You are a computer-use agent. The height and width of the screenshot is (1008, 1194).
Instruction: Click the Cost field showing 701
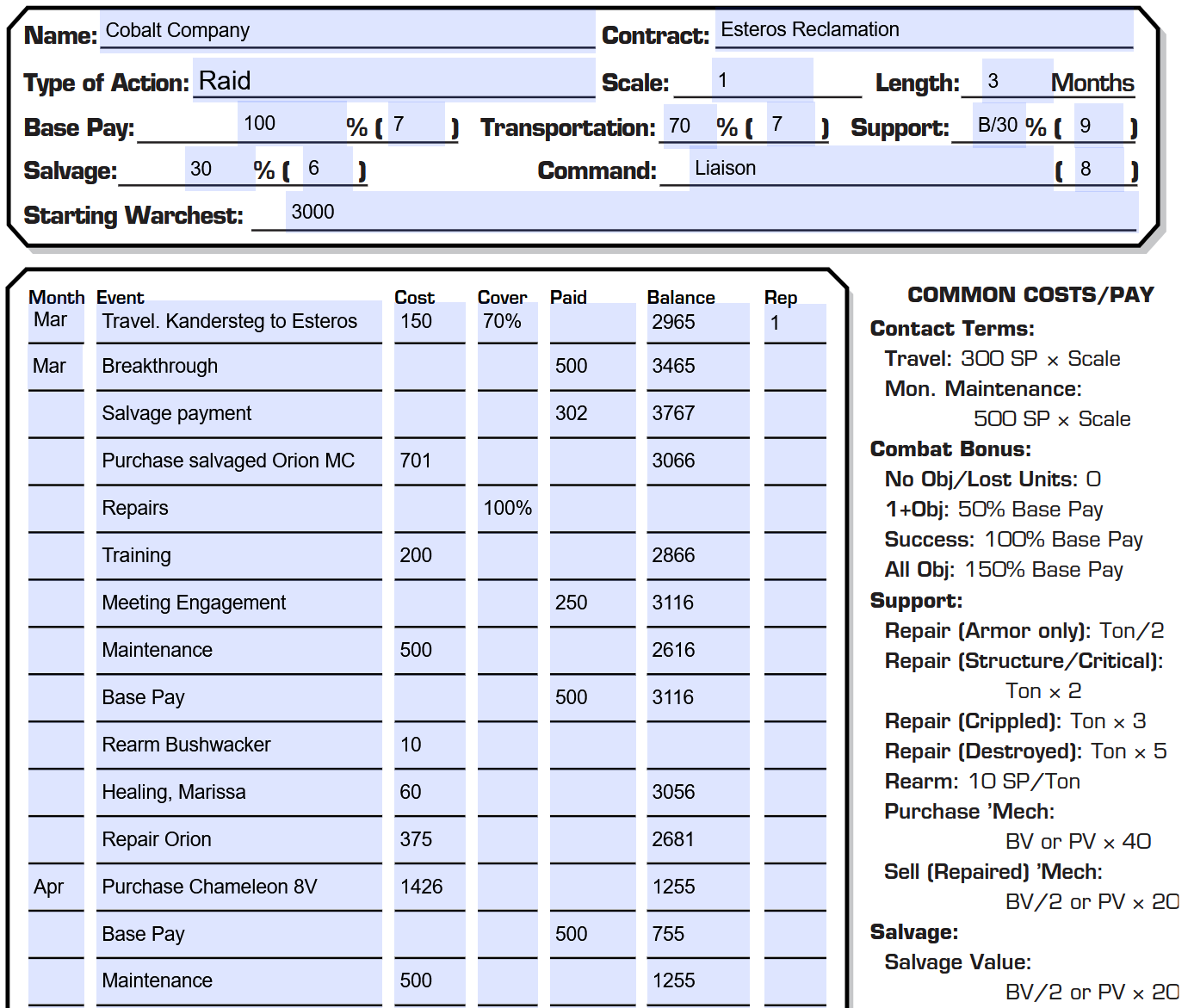point(430,461)
